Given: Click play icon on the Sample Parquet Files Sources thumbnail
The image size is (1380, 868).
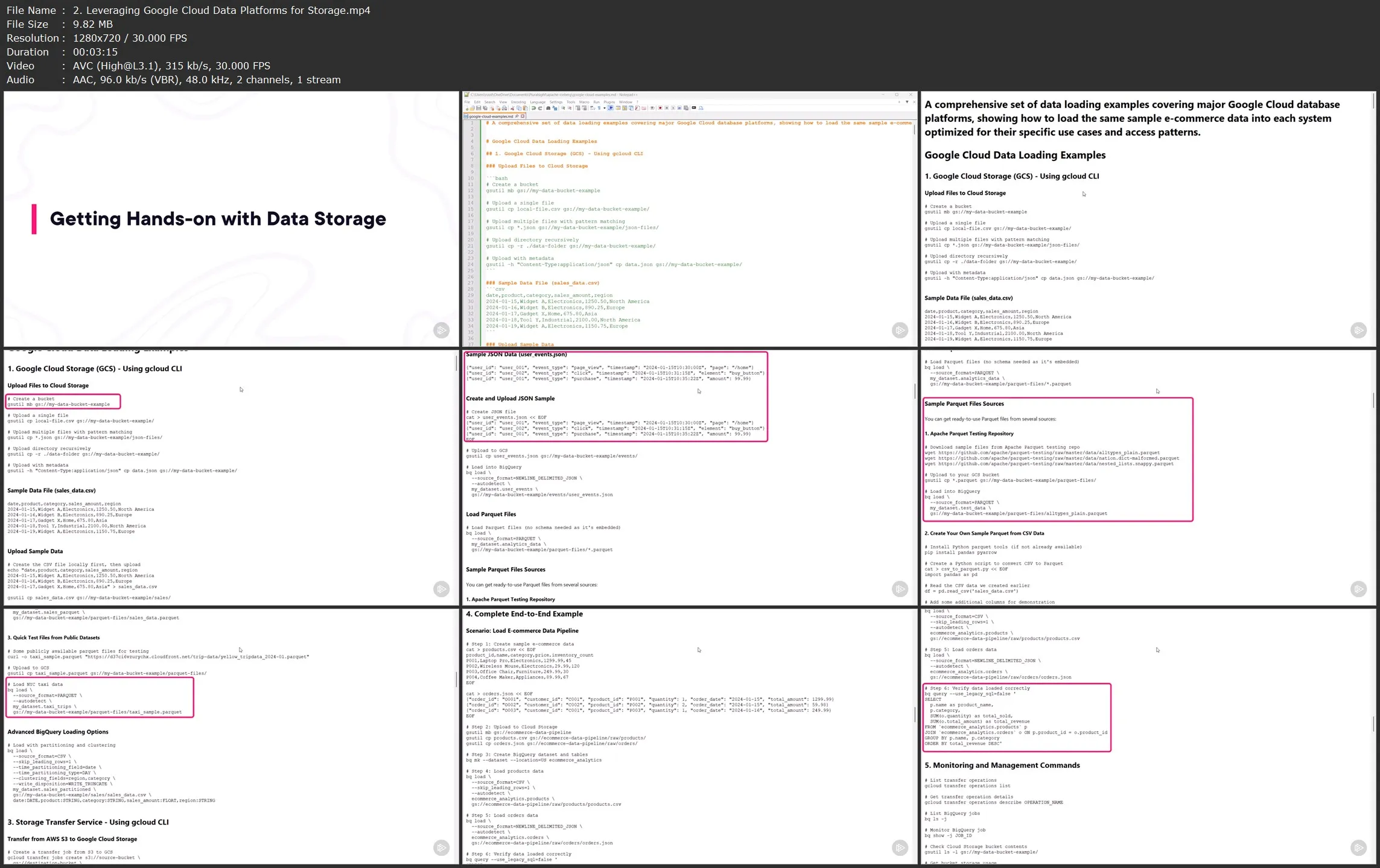Looking at the screenshot, I should pyautogui.click(x=1358, y=589).
